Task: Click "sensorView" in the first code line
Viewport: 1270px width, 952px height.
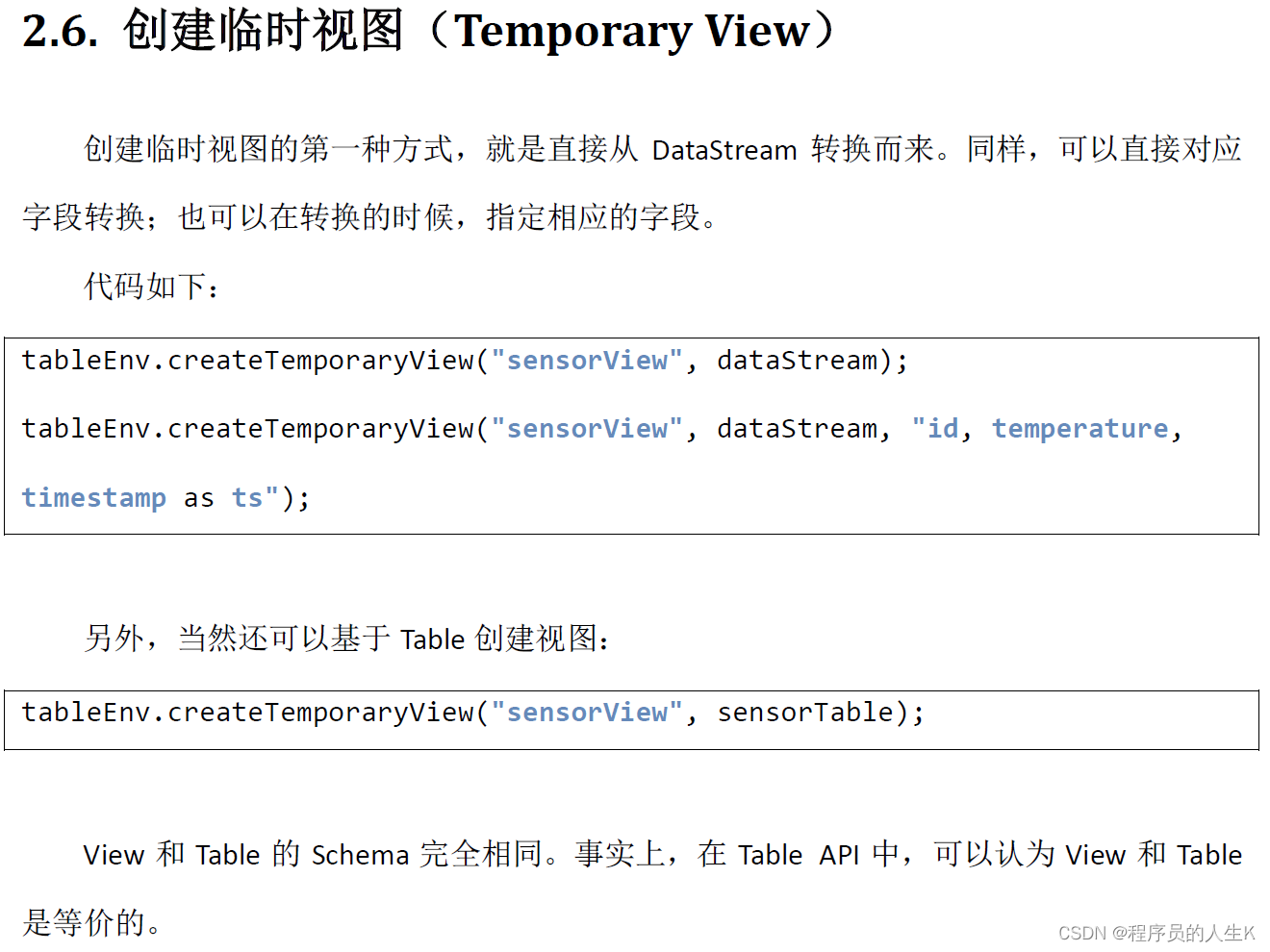Action: click(587, 361)
